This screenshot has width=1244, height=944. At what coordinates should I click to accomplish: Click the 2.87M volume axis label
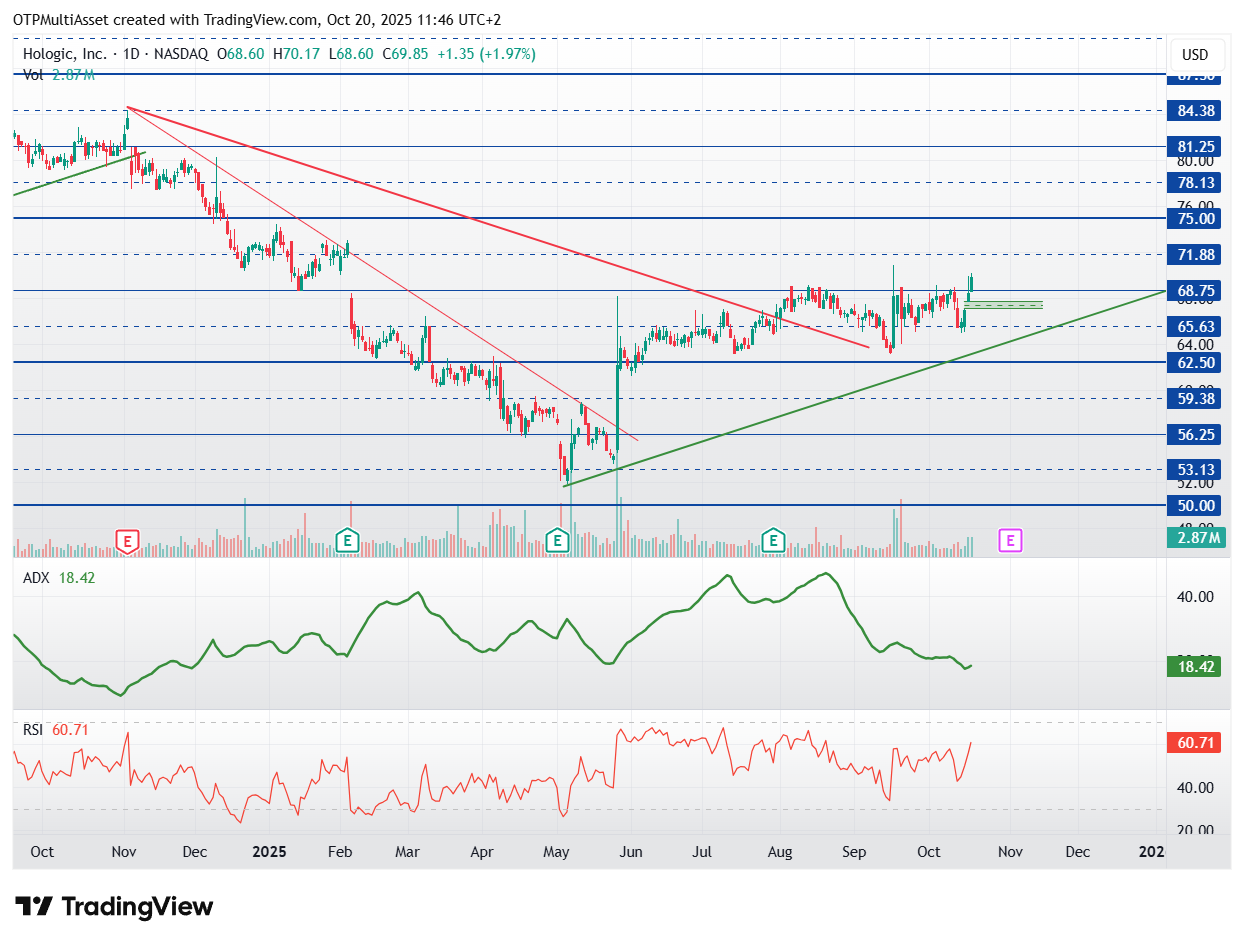coord(1195,538)
